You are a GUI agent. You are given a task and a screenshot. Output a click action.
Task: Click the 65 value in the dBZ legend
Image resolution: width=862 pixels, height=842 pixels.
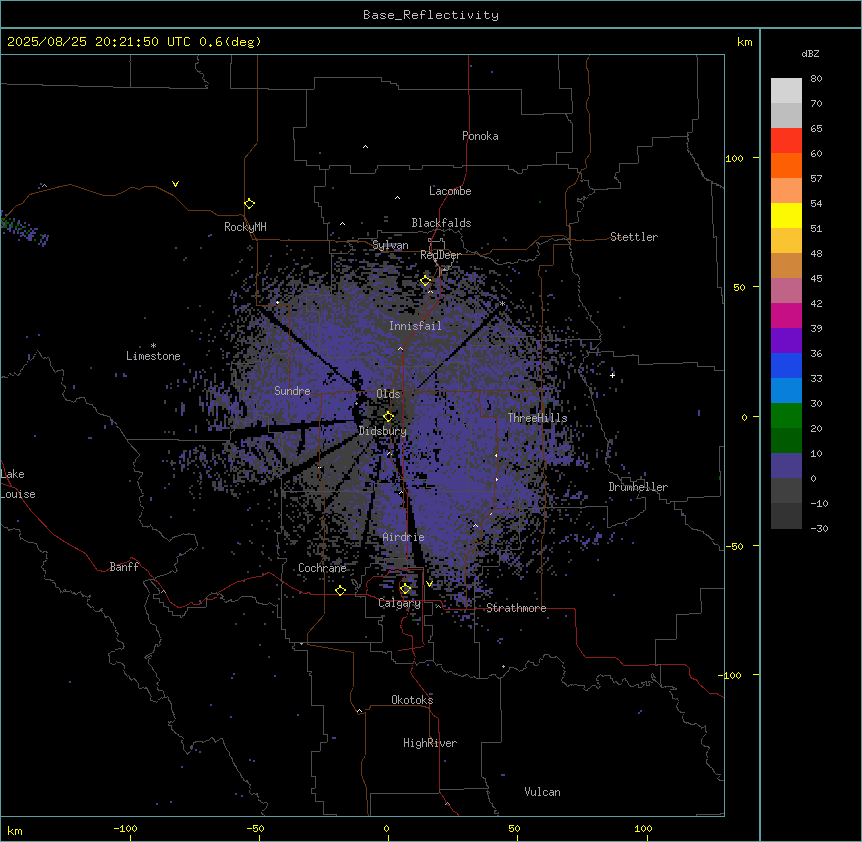point(816,129)
